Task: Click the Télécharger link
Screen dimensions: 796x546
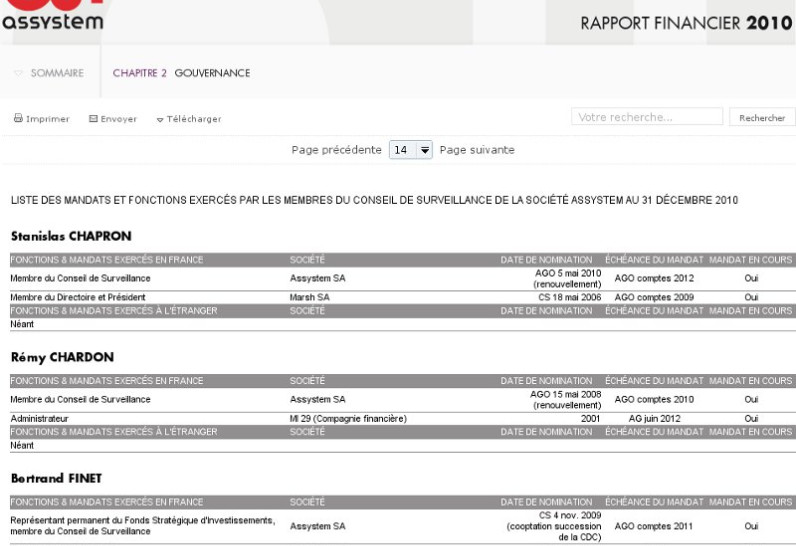Action: click(194, 119)
